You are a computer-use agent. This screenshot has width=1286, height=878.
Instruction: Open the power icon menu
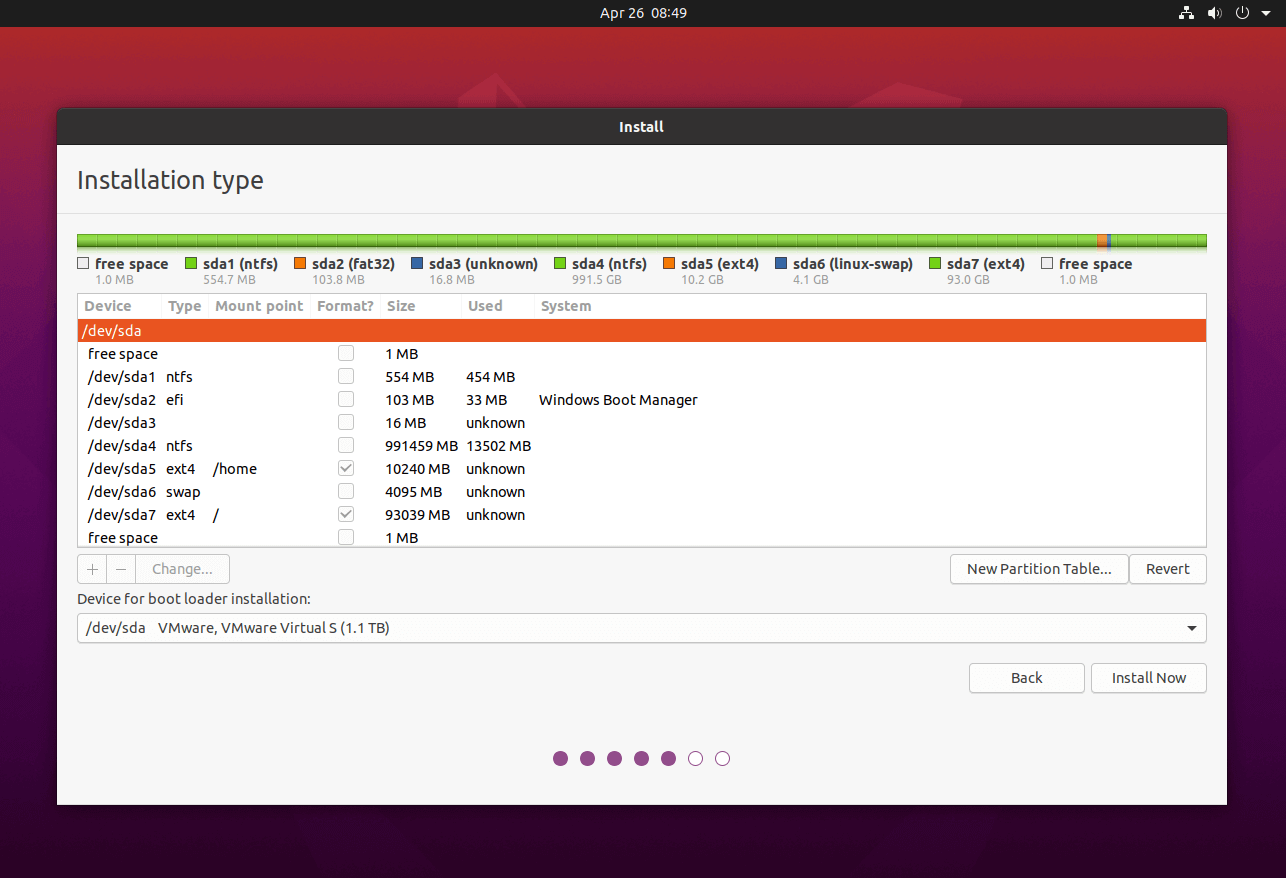point(1243,13)
